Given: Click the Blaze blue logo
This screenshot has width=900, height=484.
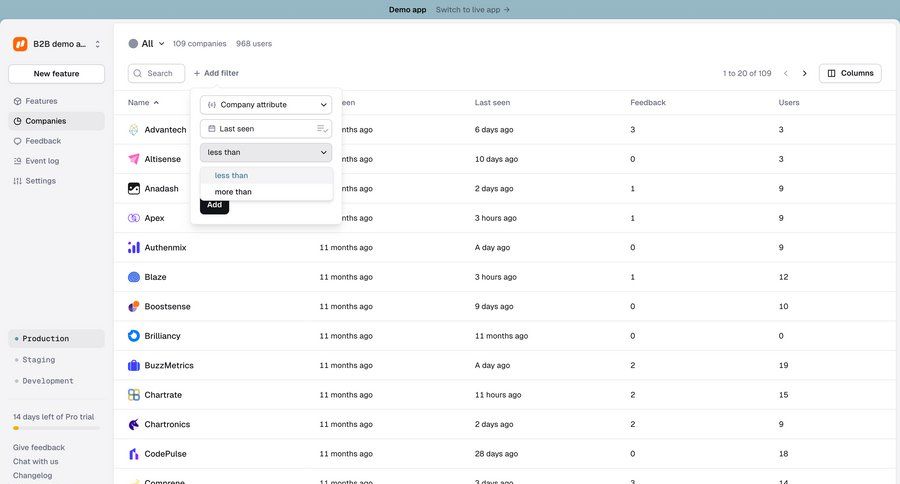Looking at the screenshot, I should pos(134,277).
